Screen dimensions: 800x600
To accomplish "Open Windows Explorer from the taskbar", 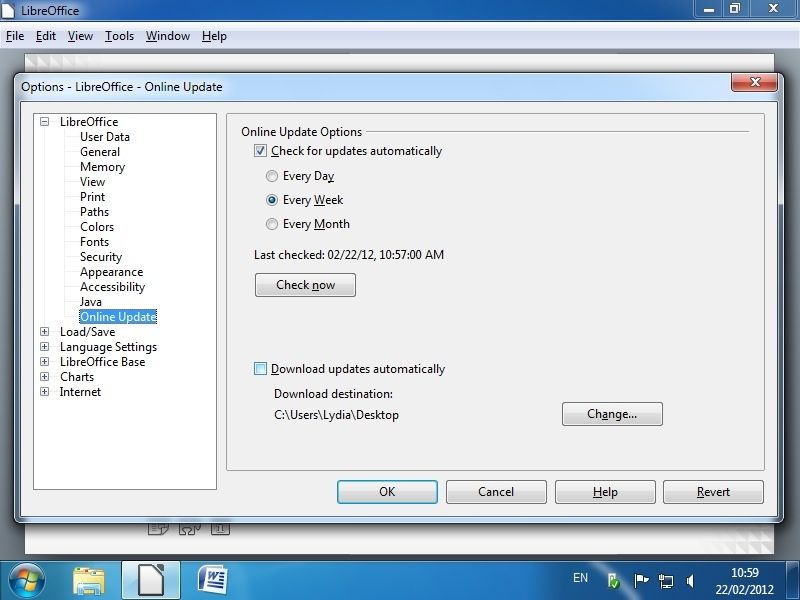I will tap(89, 581).
